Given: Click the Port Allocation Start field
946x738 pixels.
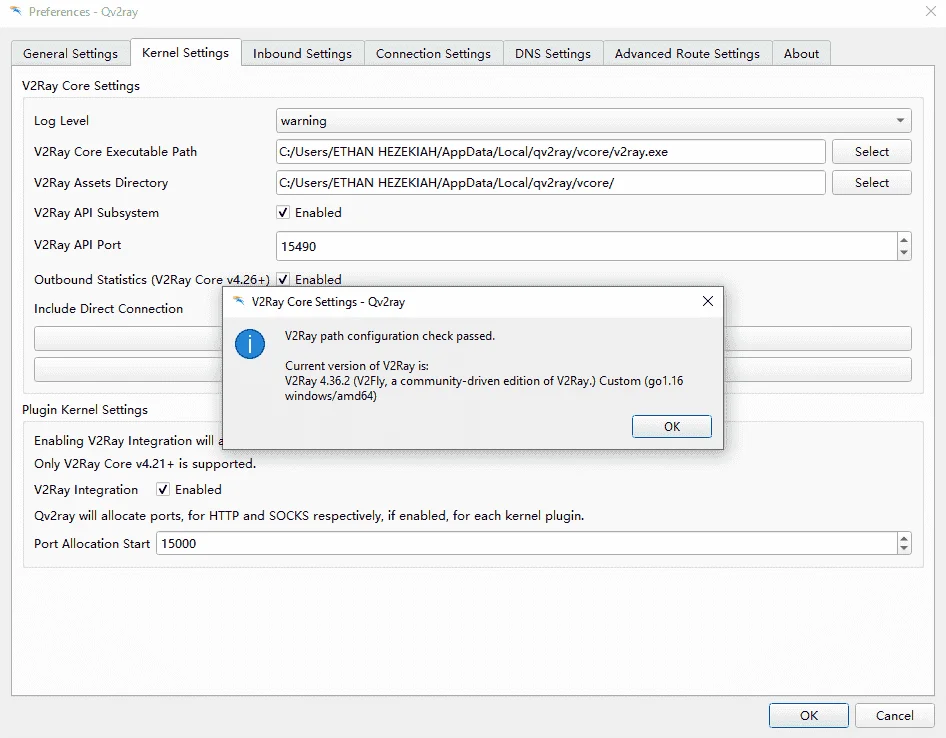Looking at the screenshot, I should [527, 543].
